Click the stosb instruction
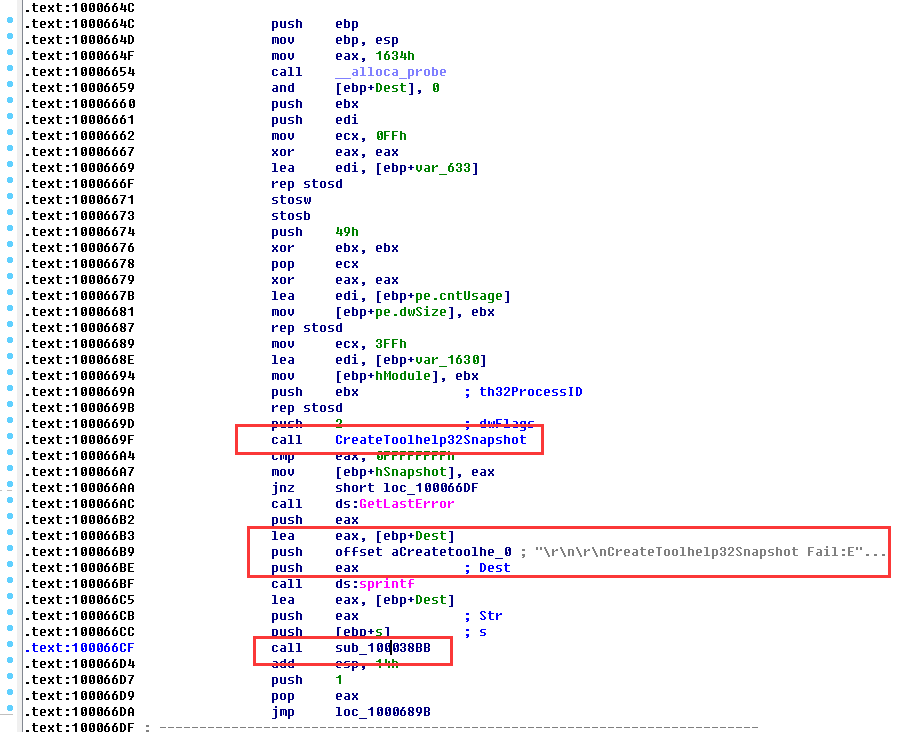918x732 pixels. coord(290,216)
